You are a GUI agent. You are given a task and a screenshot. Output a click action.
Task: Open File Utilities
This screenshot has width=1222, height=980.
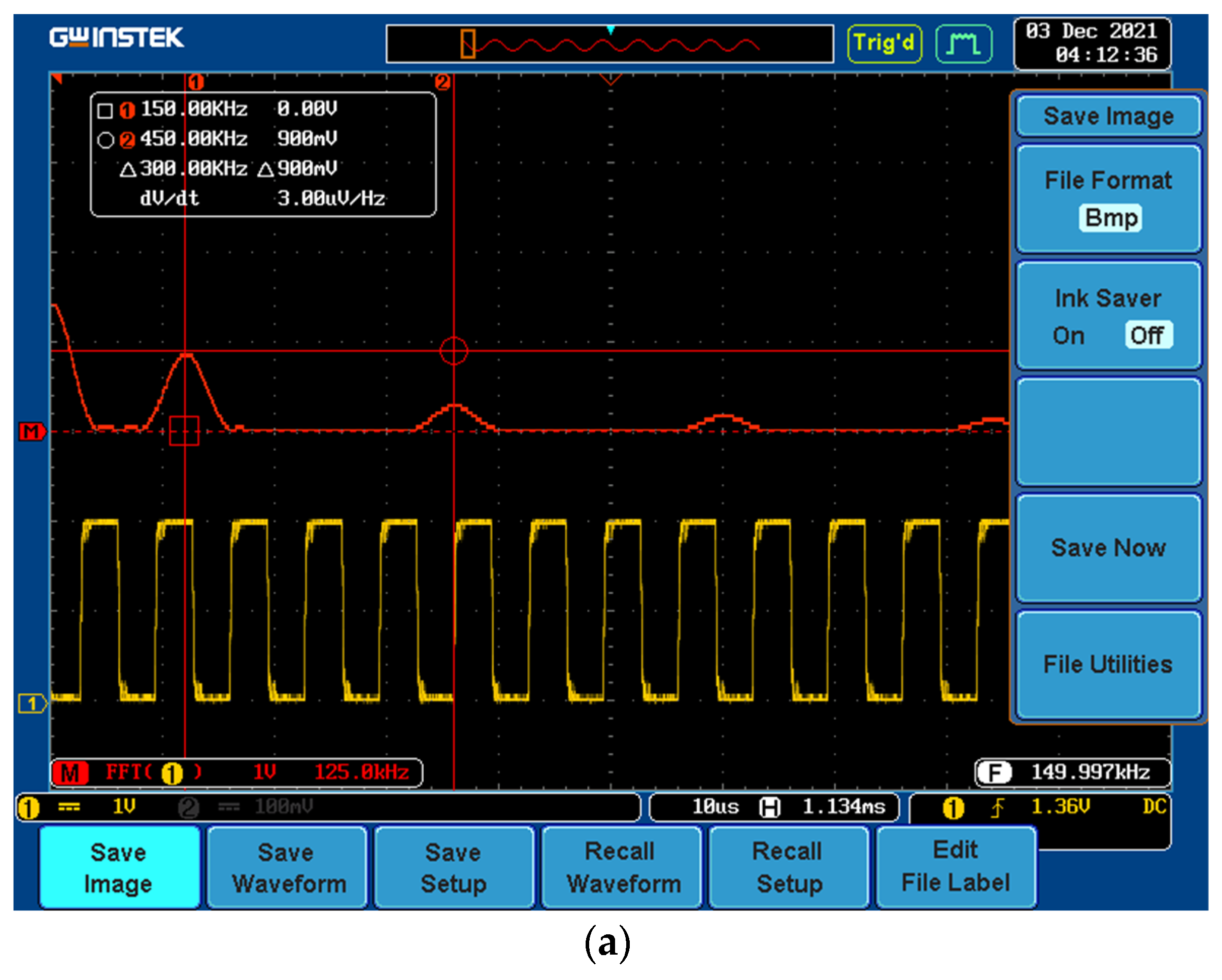[1108, 664]
